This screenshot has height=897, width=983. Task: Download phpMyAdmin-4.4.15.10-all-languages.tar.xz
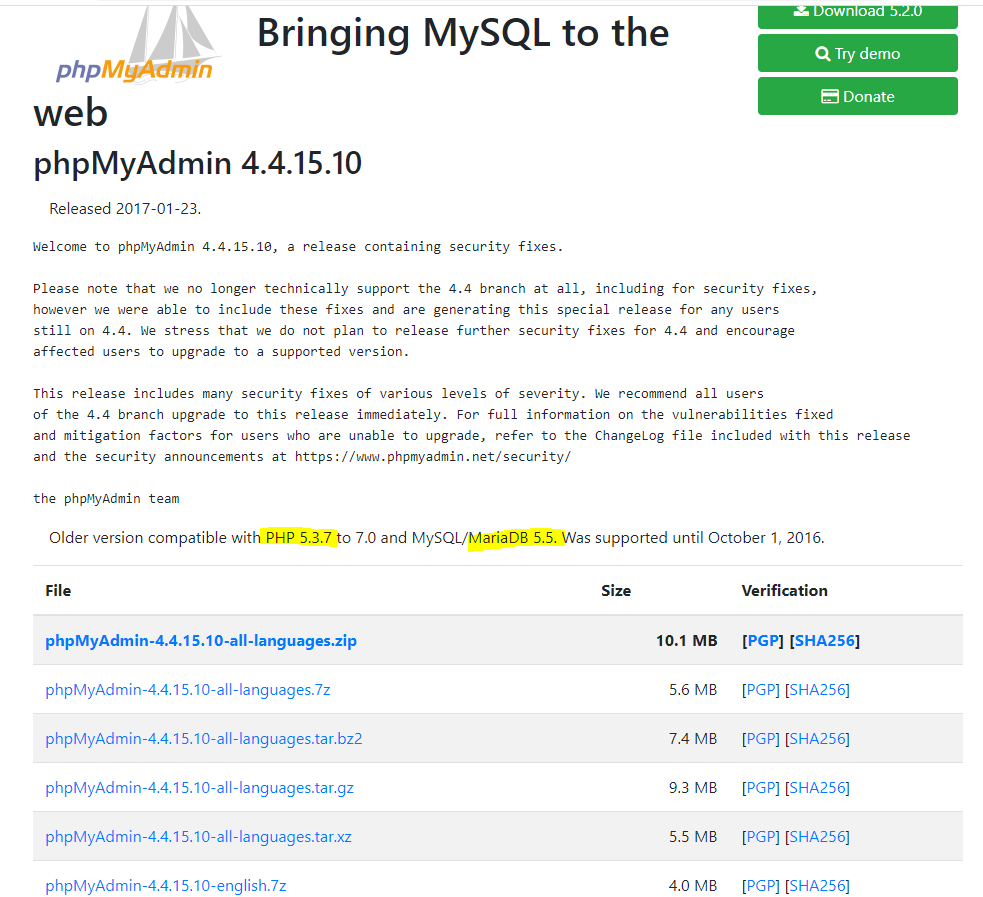(x=198, y=836)
